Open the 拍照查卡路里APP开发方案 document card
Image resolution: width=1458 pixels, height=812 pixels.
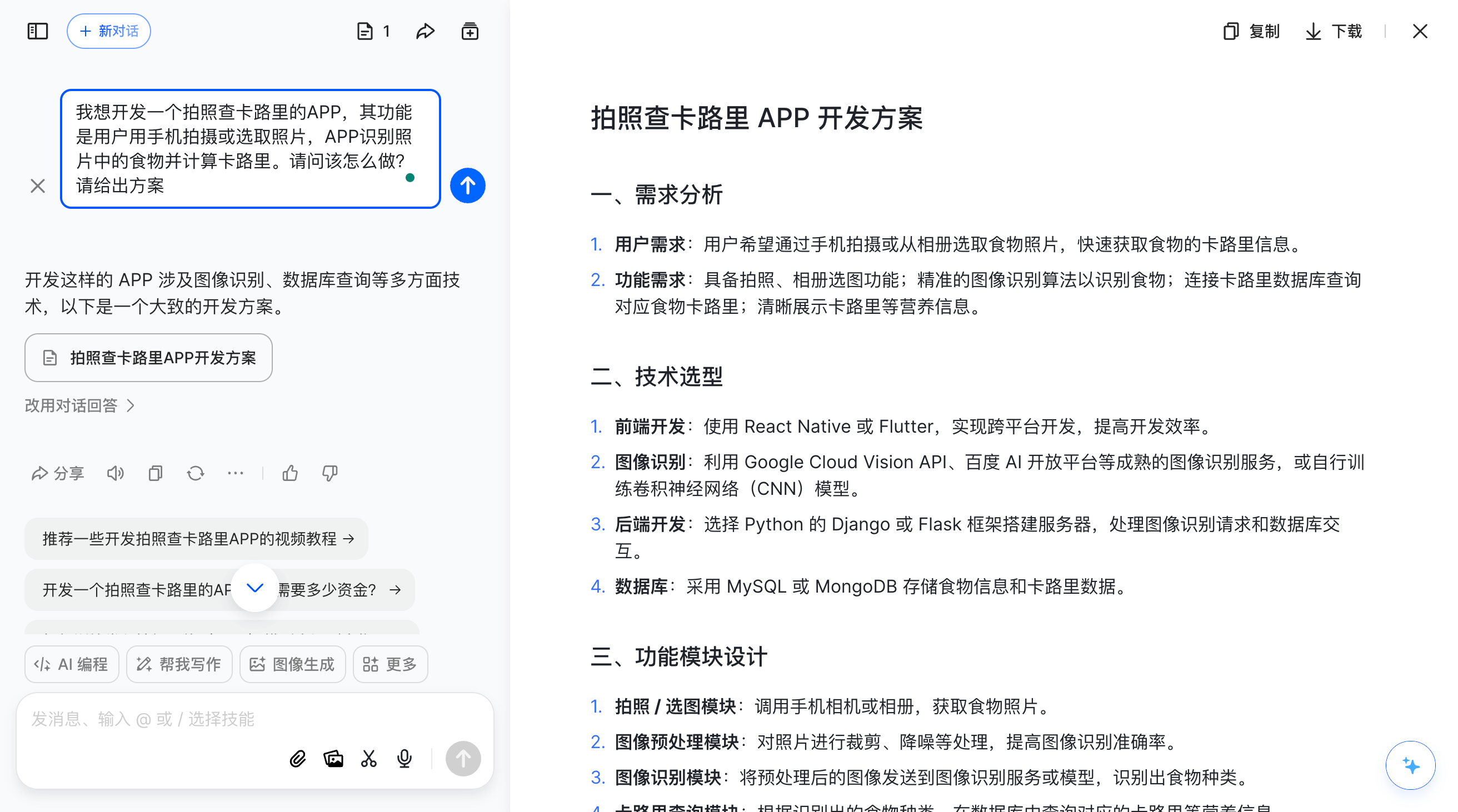[x=148, y=358]
